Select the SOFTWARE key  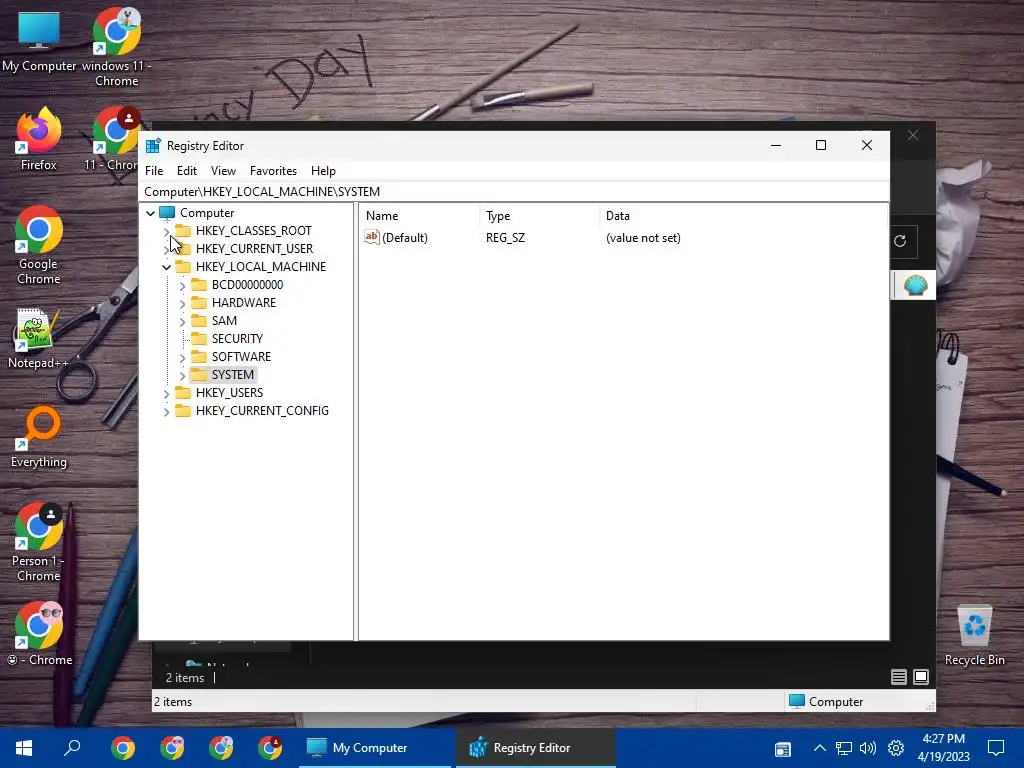click(x=241, y=357)
